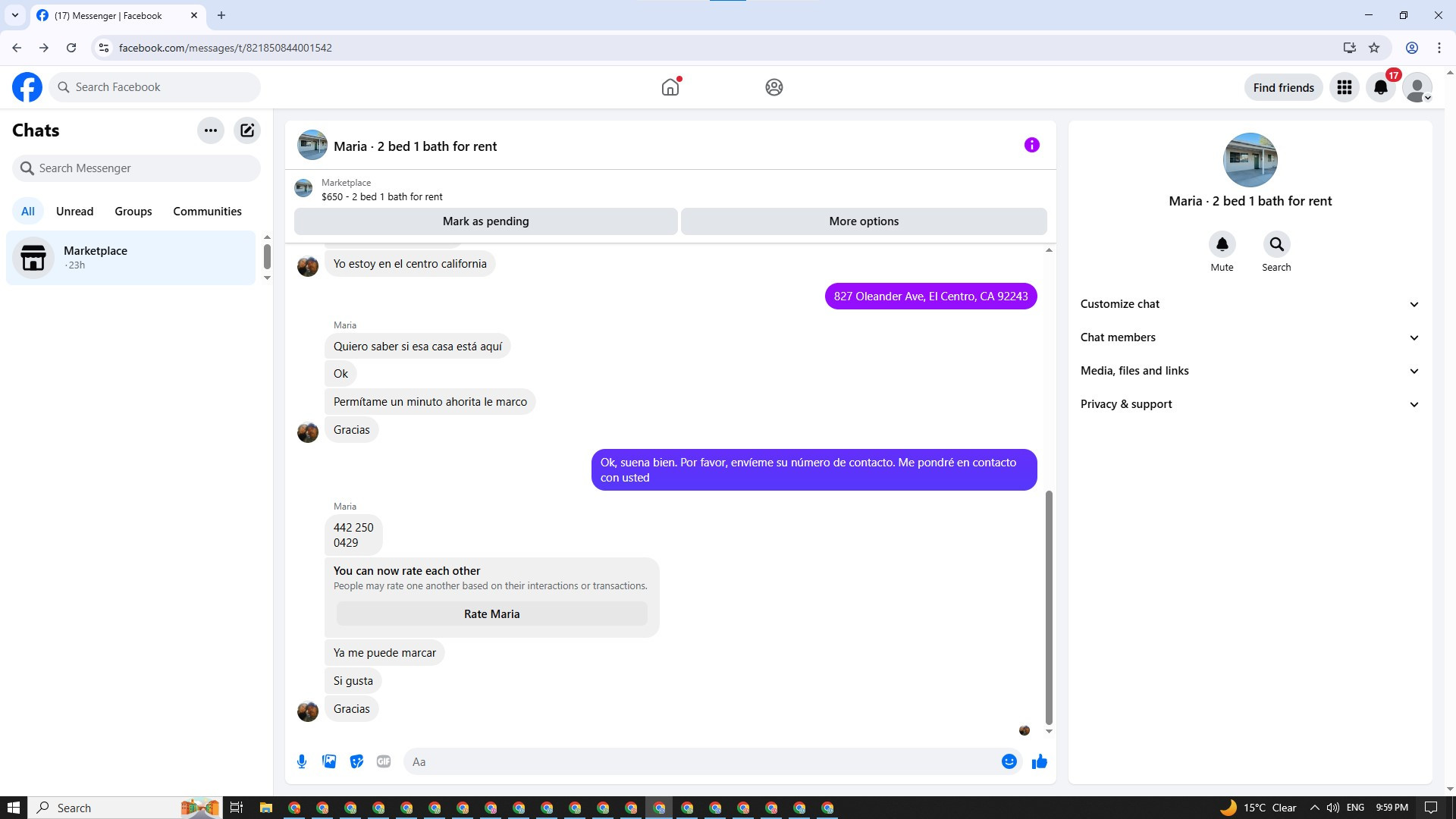The height and width of the screenshot is (819, 1456).
Task: Open Task View on the taskbar
Action: pos(237,808)
